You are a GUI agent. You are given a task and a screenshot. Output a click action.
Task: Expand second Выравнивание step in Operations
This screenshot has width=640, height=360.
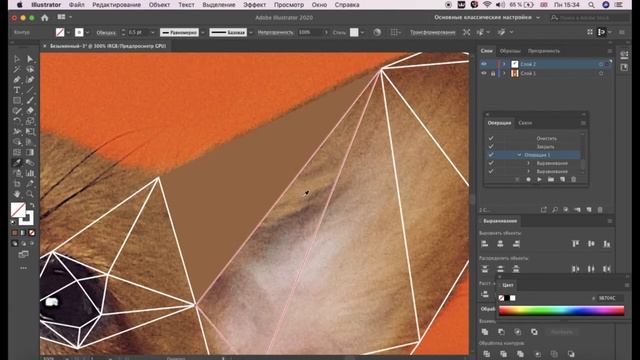click(x=529, y=171)
